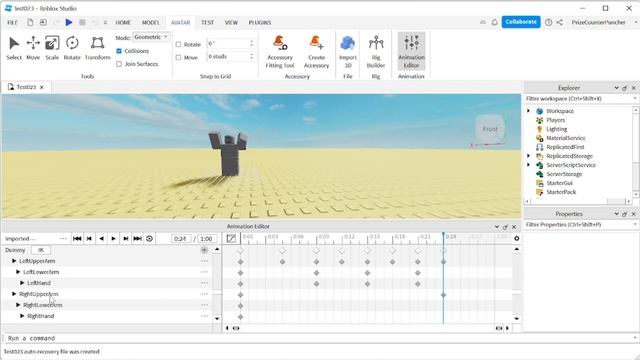Image resolution: width=640 pixels, height=360 pixels.
Task: Expand the LeftHand track
Action: pyautogui.click(x=22, y=283)
